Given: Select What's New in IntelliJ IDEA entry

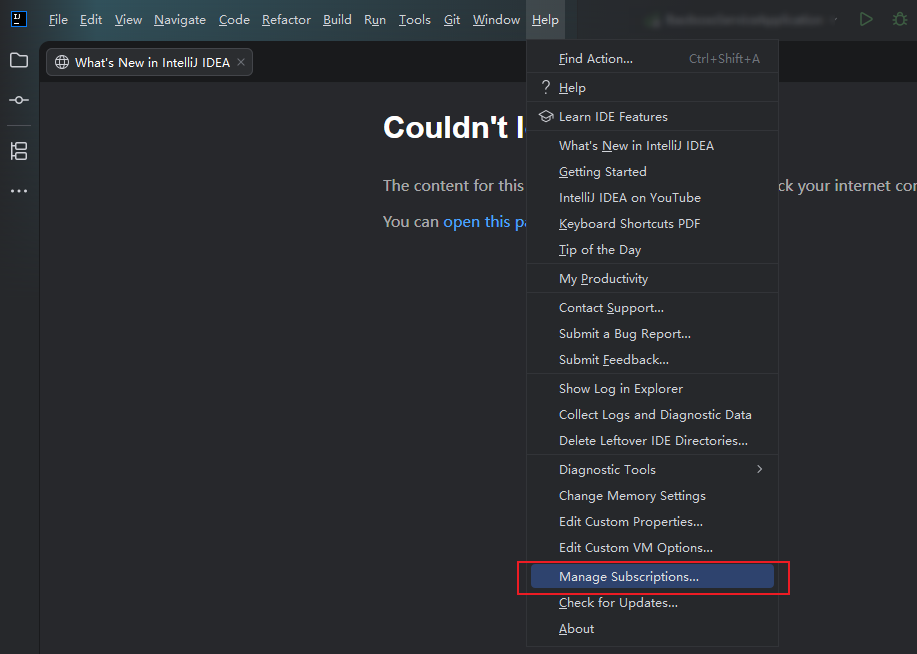Looking at the screenshot, I should click(x=652, y=146).
